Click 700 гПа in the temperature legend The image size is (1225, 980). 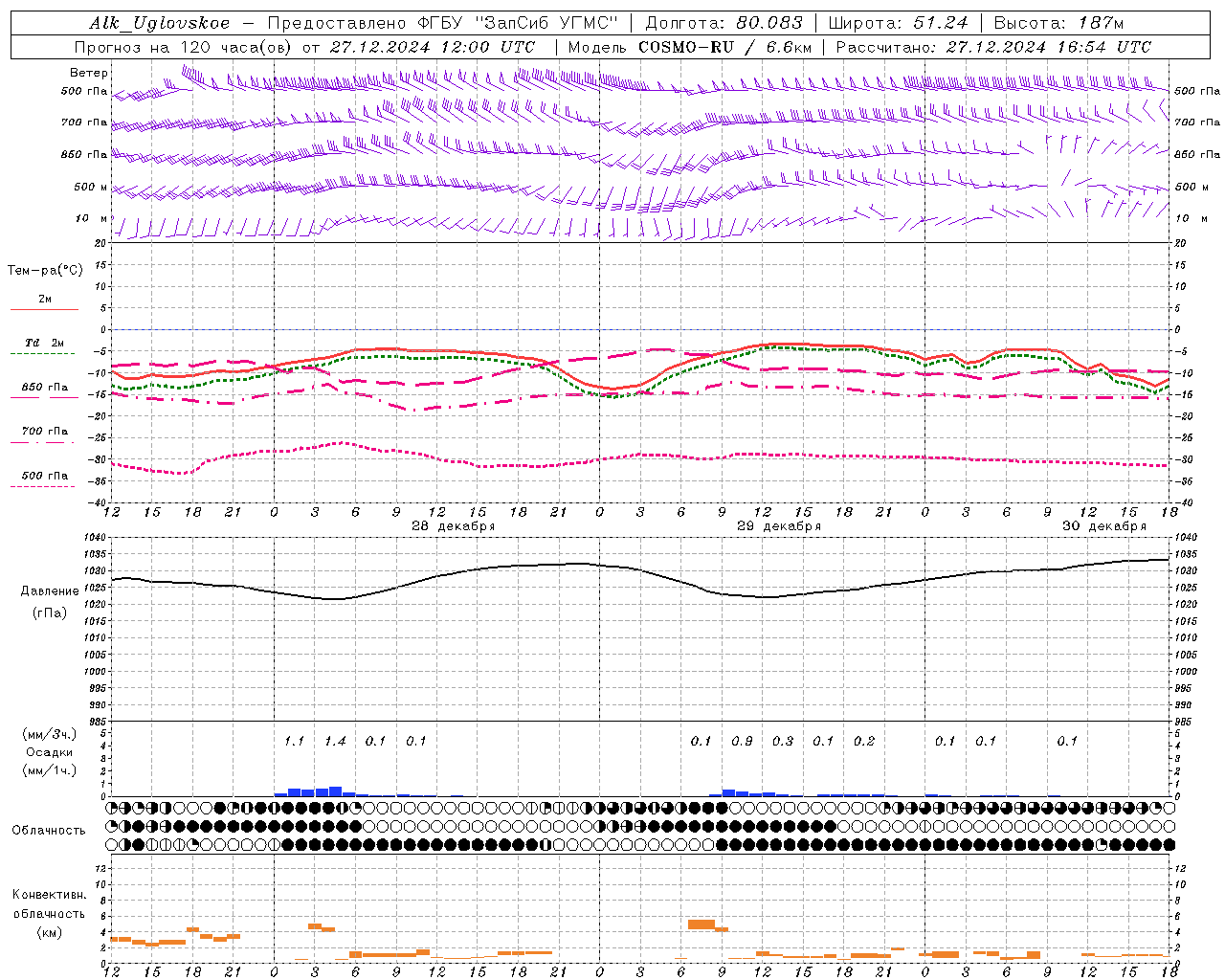click(44, 431)
